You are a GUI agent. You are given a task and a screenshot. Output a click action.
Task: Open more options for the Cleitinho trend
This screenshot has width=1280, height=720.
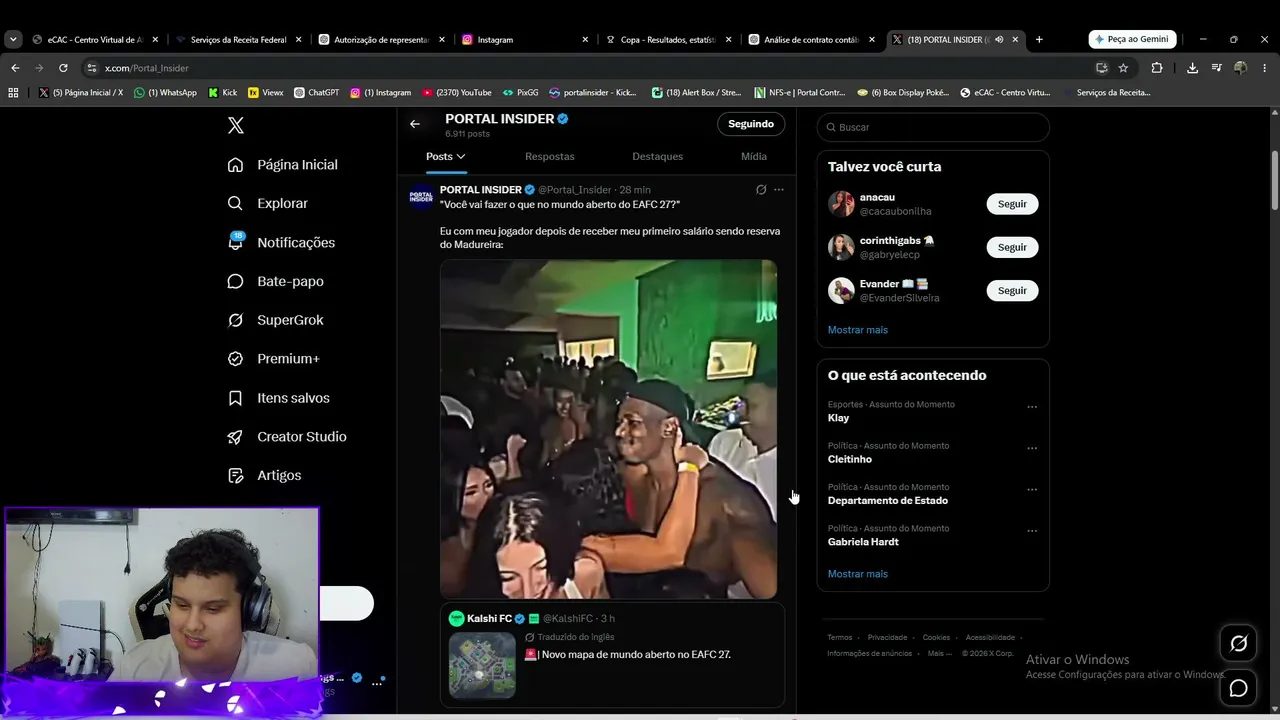tap(1032, 448)
